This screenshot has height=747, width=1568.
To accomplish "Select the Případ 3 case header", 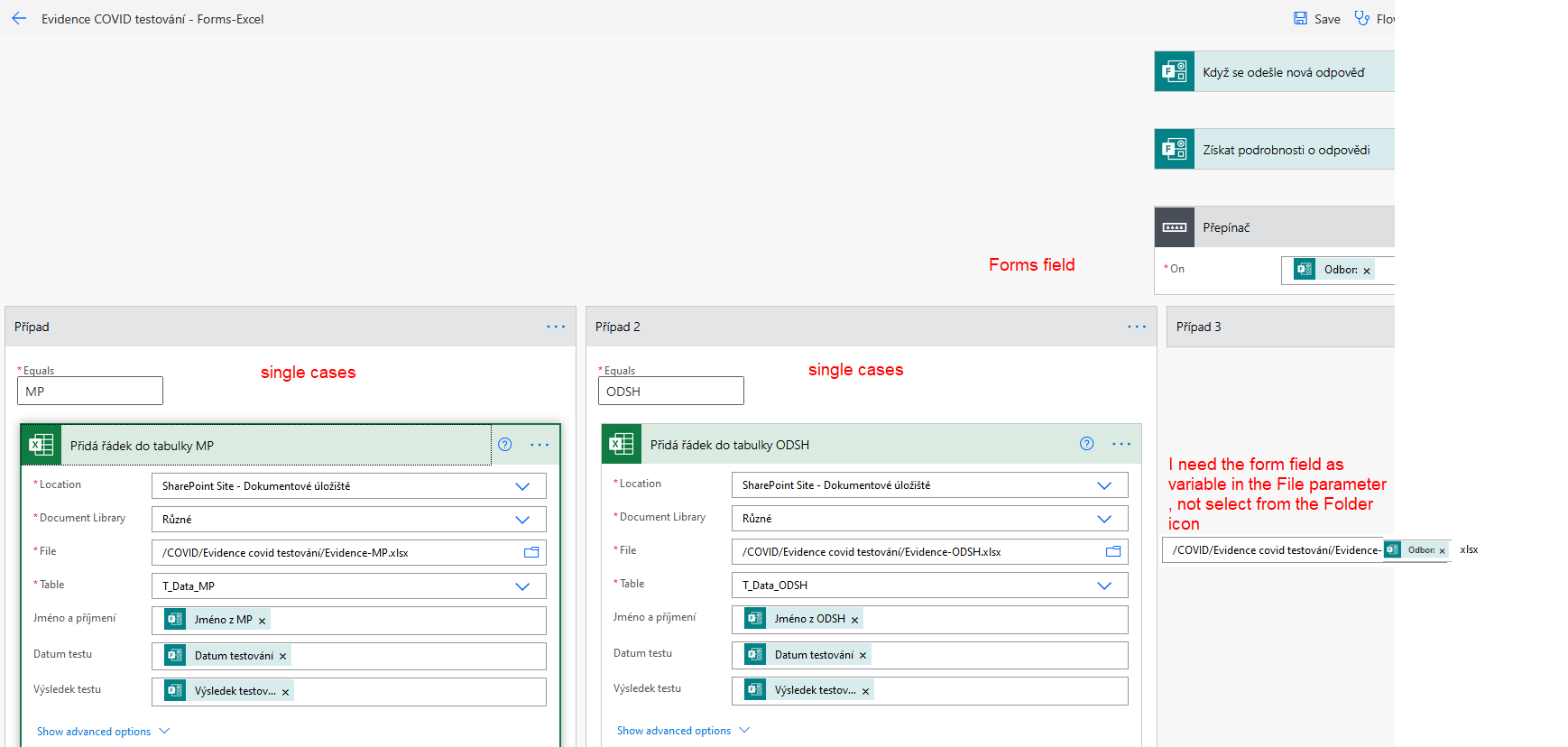I will point(1280,327).
